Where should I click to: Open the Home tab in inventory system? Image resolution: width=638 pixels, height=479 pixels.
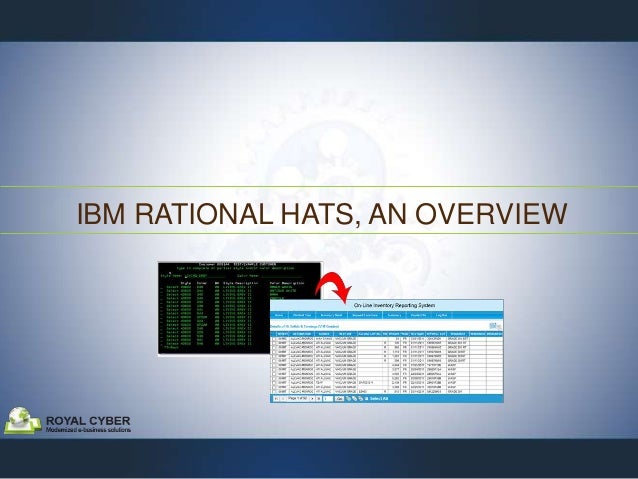[x=279, y=315]
